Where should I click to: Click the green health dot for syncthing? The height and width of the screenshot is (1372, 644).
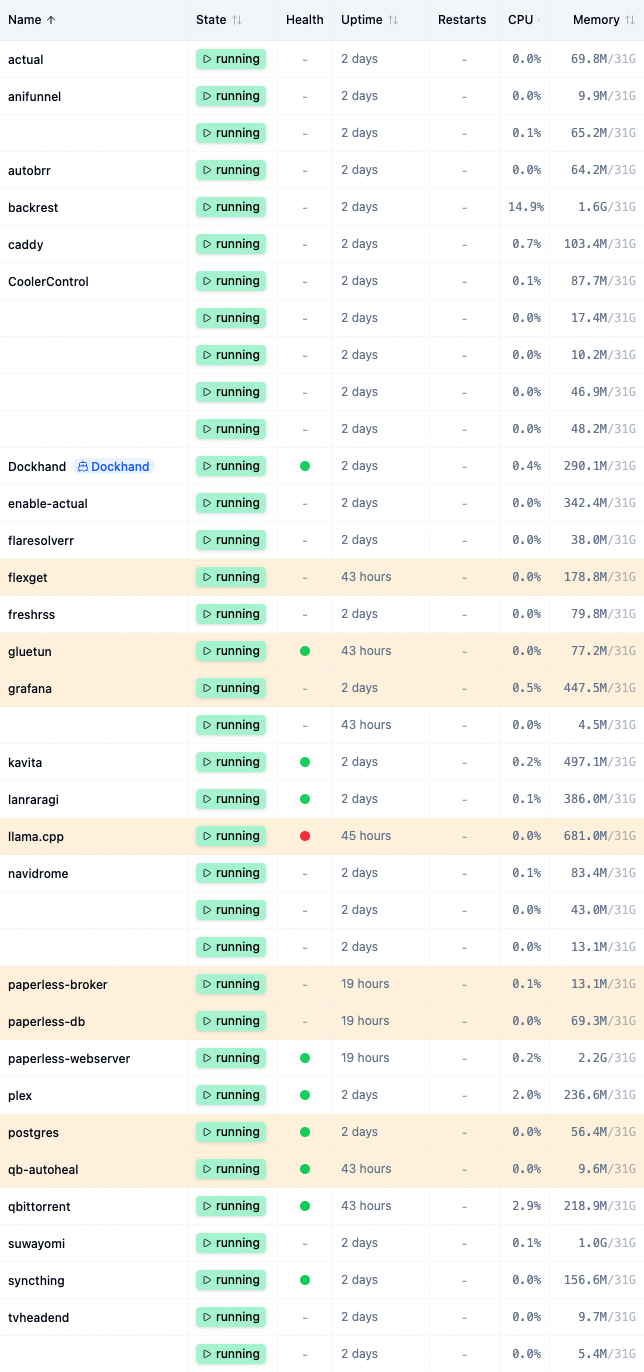pos(305,1280)
